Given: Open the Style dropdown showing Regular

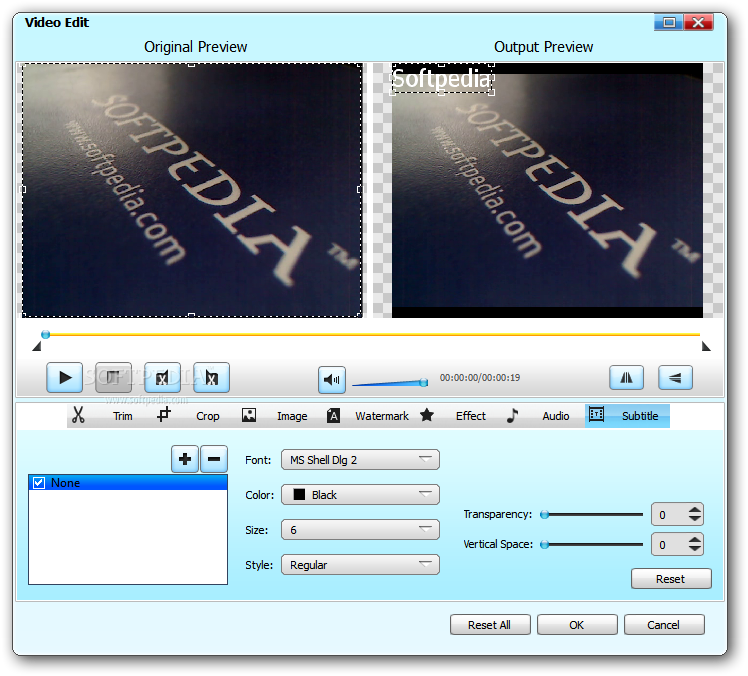Looking at the screenshot, I should tap(360, 565).
